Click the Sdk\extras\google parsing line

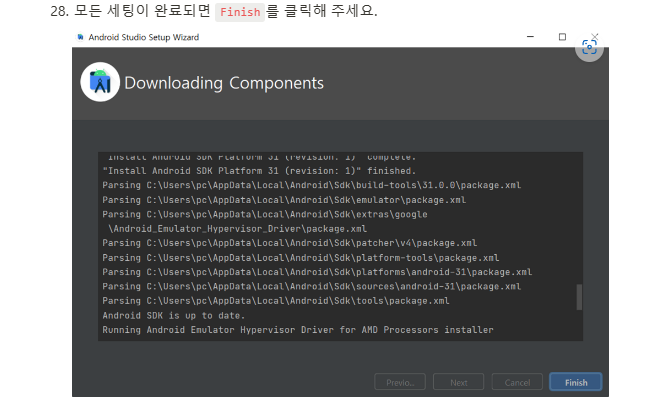click(x=265, y=214)
